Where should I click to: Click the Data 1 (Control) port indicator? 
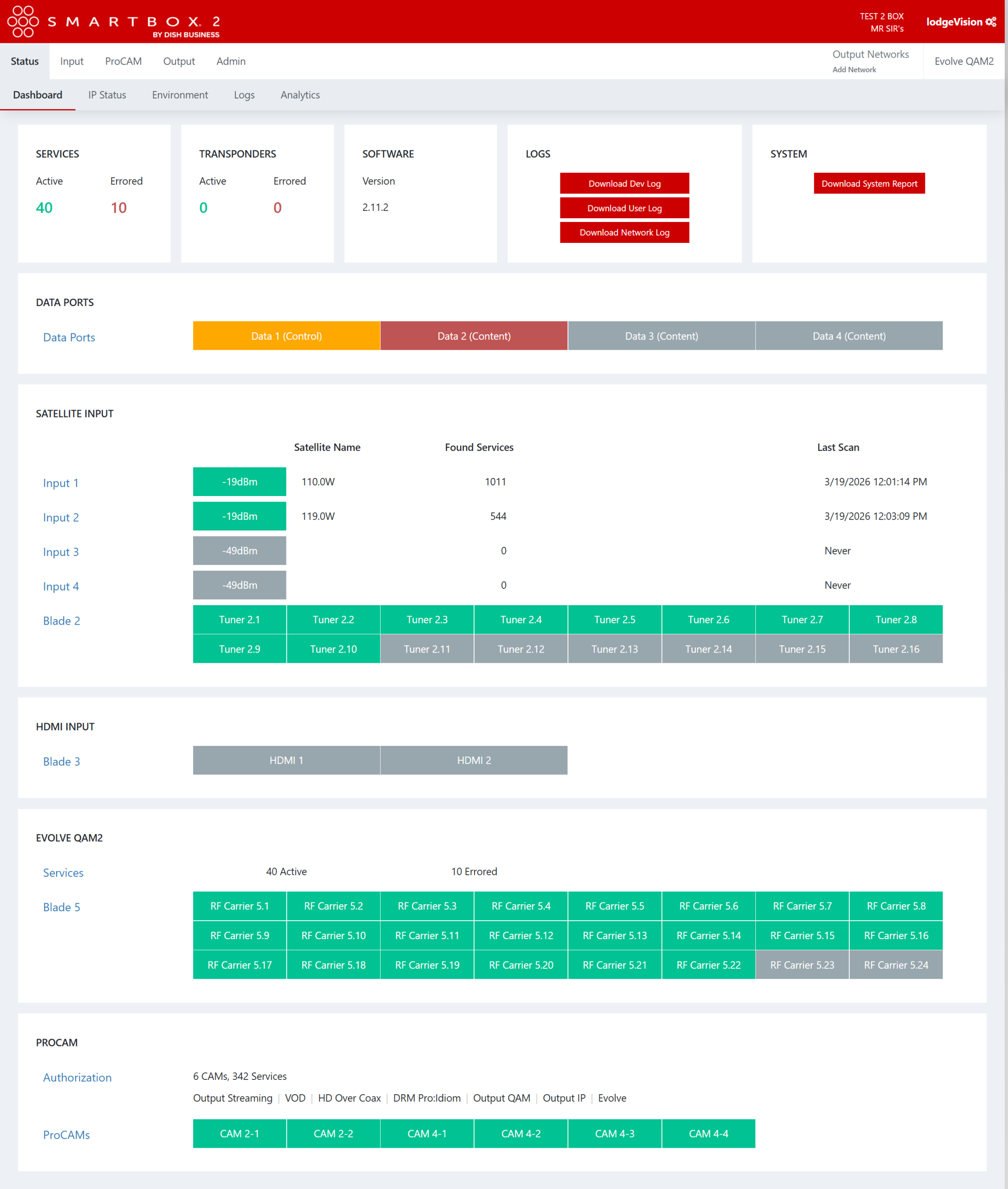click(286, 336)
